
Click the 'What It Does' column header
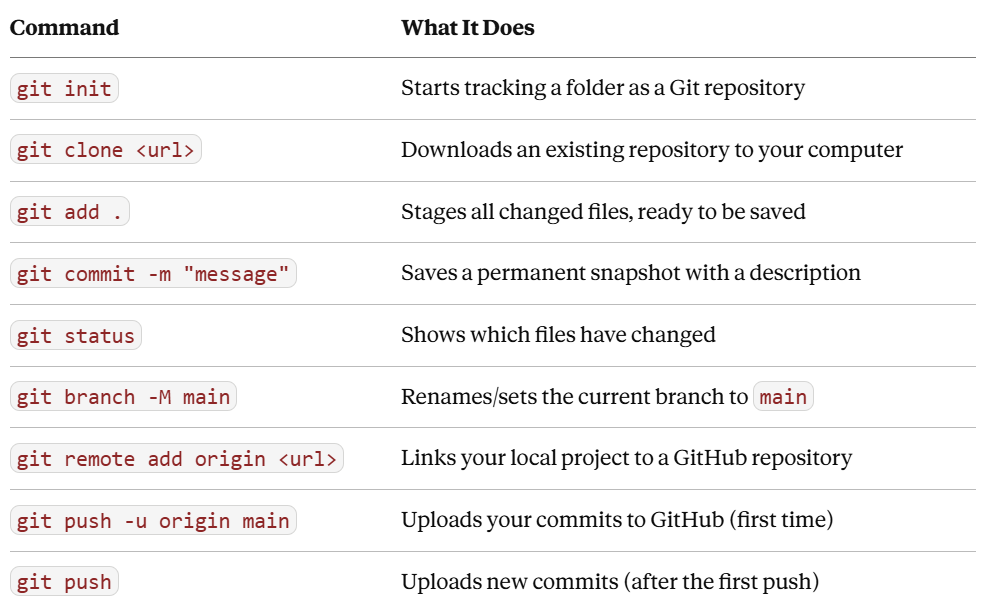[x=468, y=28]
